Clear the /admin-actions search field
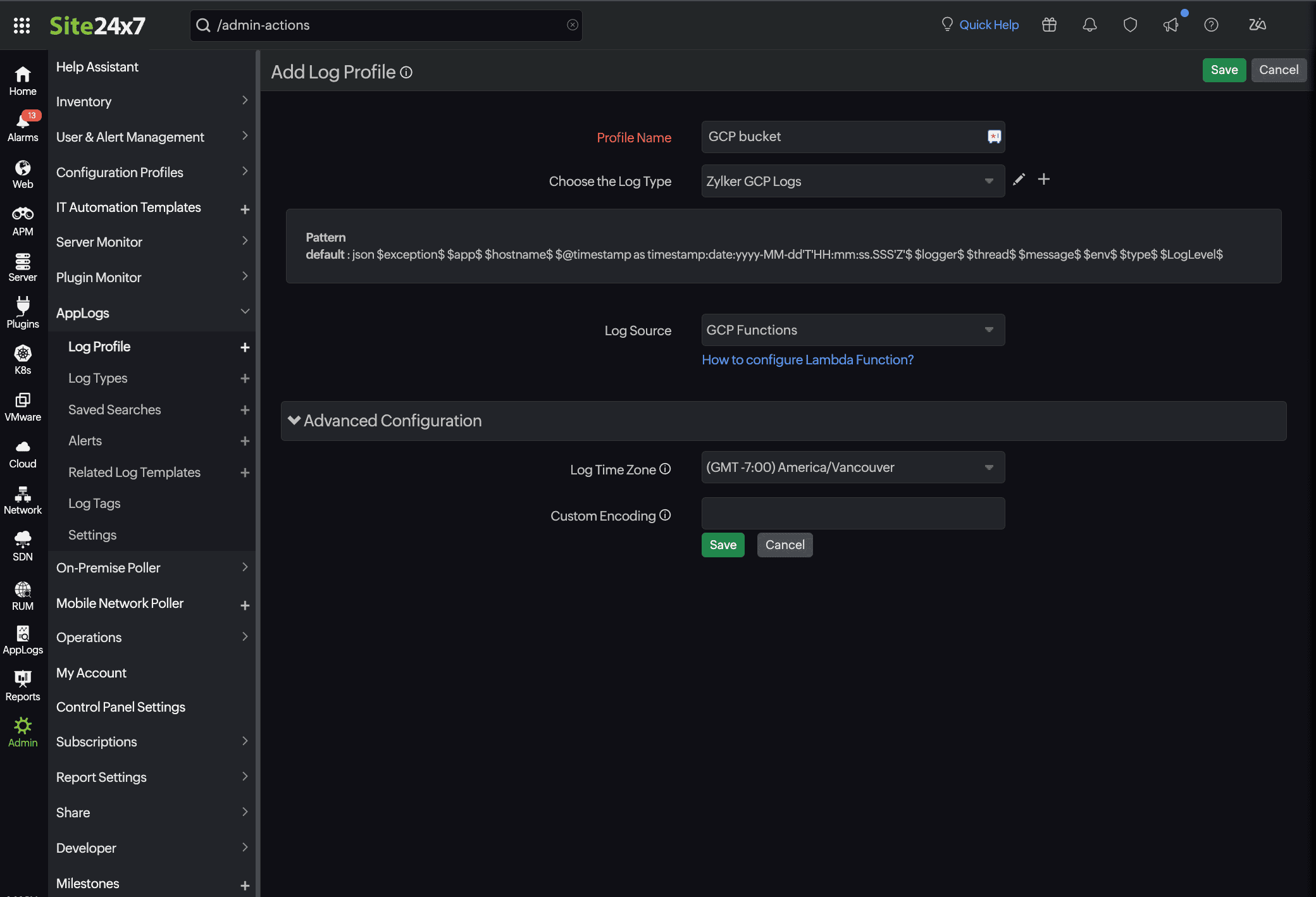The height and width of the screenshot is (897, 1316). 573,25
